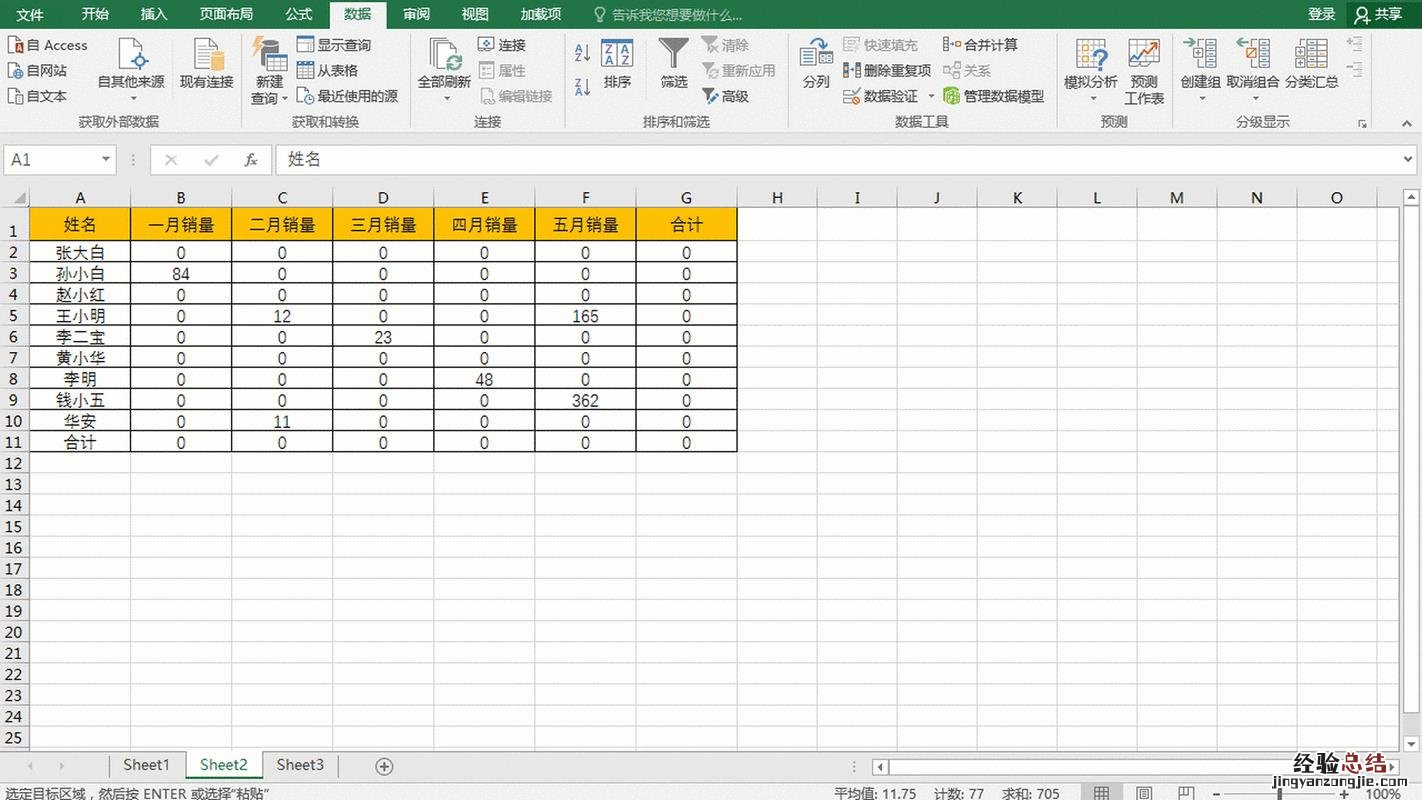Switch to Formulas tab (公式)

click(299, 14)
